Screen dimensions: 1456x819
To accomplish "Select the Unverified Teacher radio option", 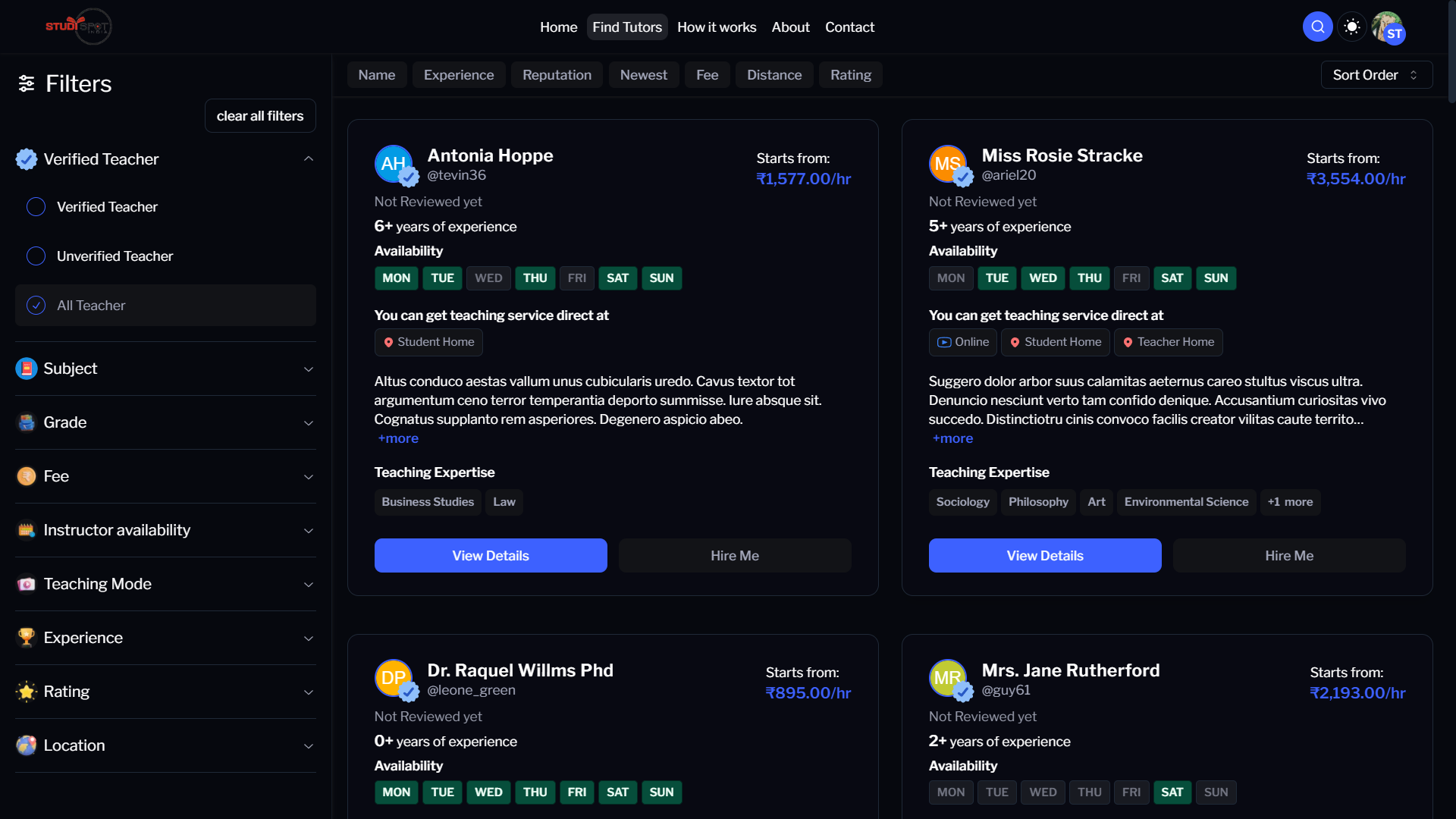I will (x=36, y=256).
